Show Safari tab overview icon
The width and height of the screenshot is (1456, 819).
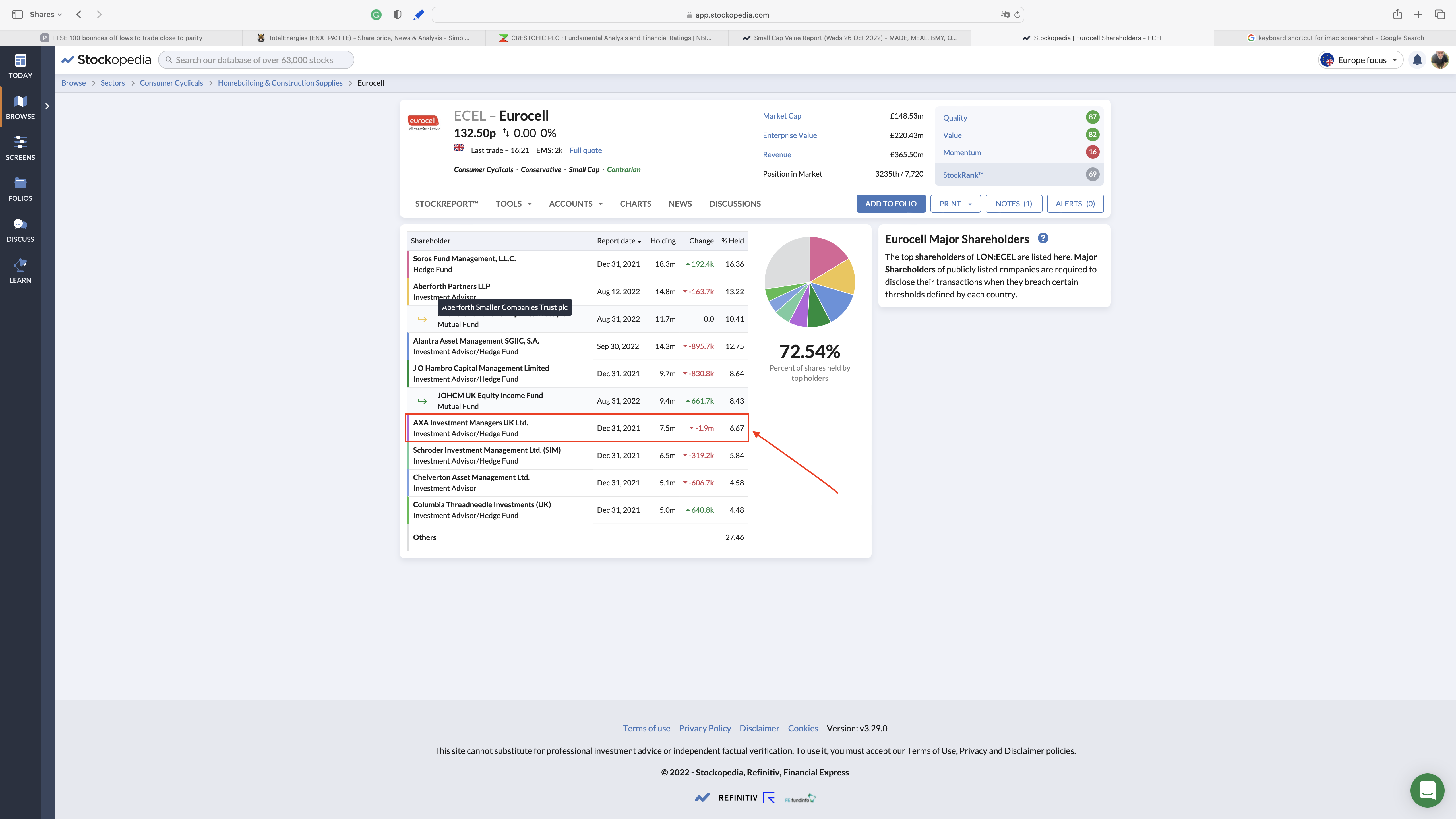point(1440,15)
